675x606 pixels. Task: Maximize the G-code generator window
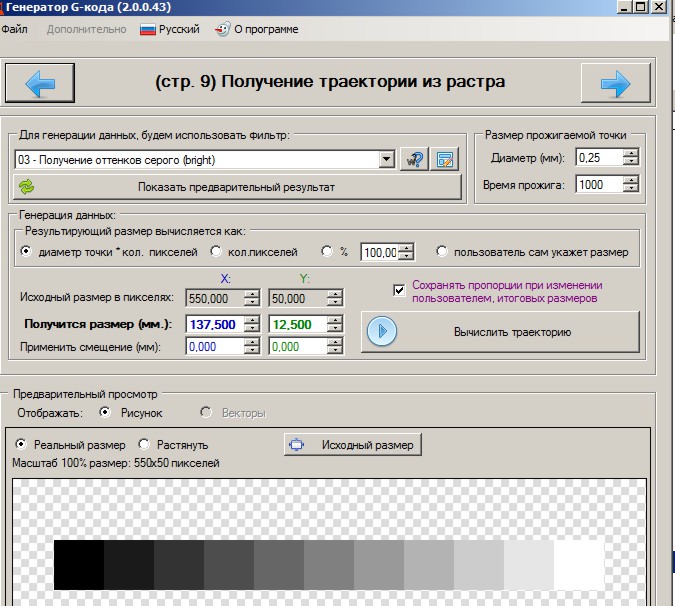(x=641, y=6)
